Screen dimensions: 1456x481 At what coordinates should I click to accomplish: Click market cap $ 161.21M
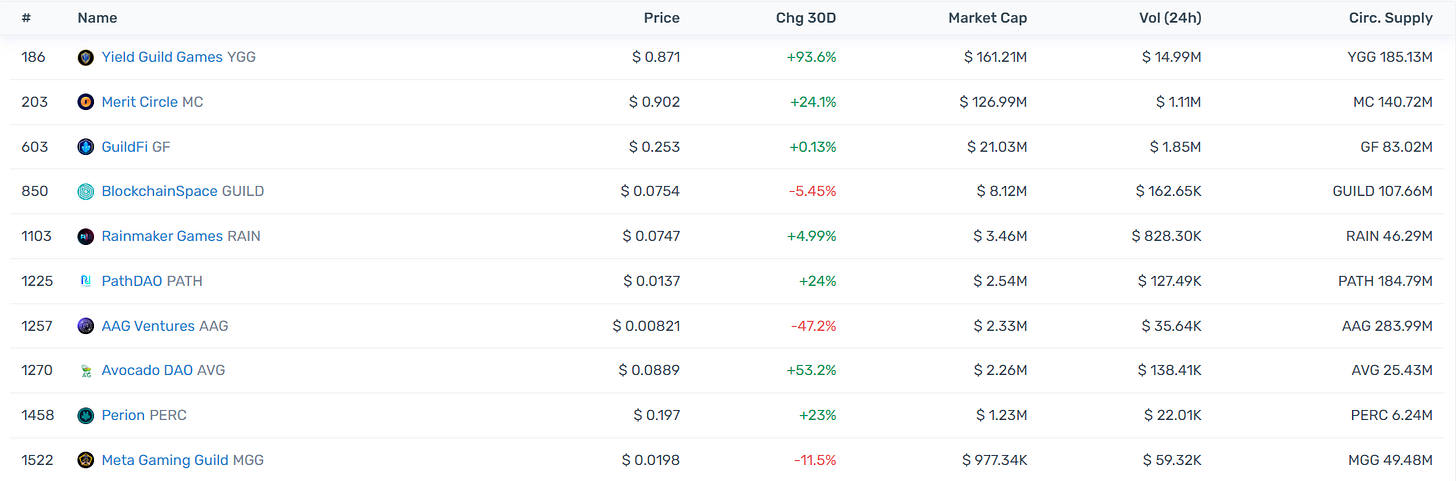(x=995, y=57)
